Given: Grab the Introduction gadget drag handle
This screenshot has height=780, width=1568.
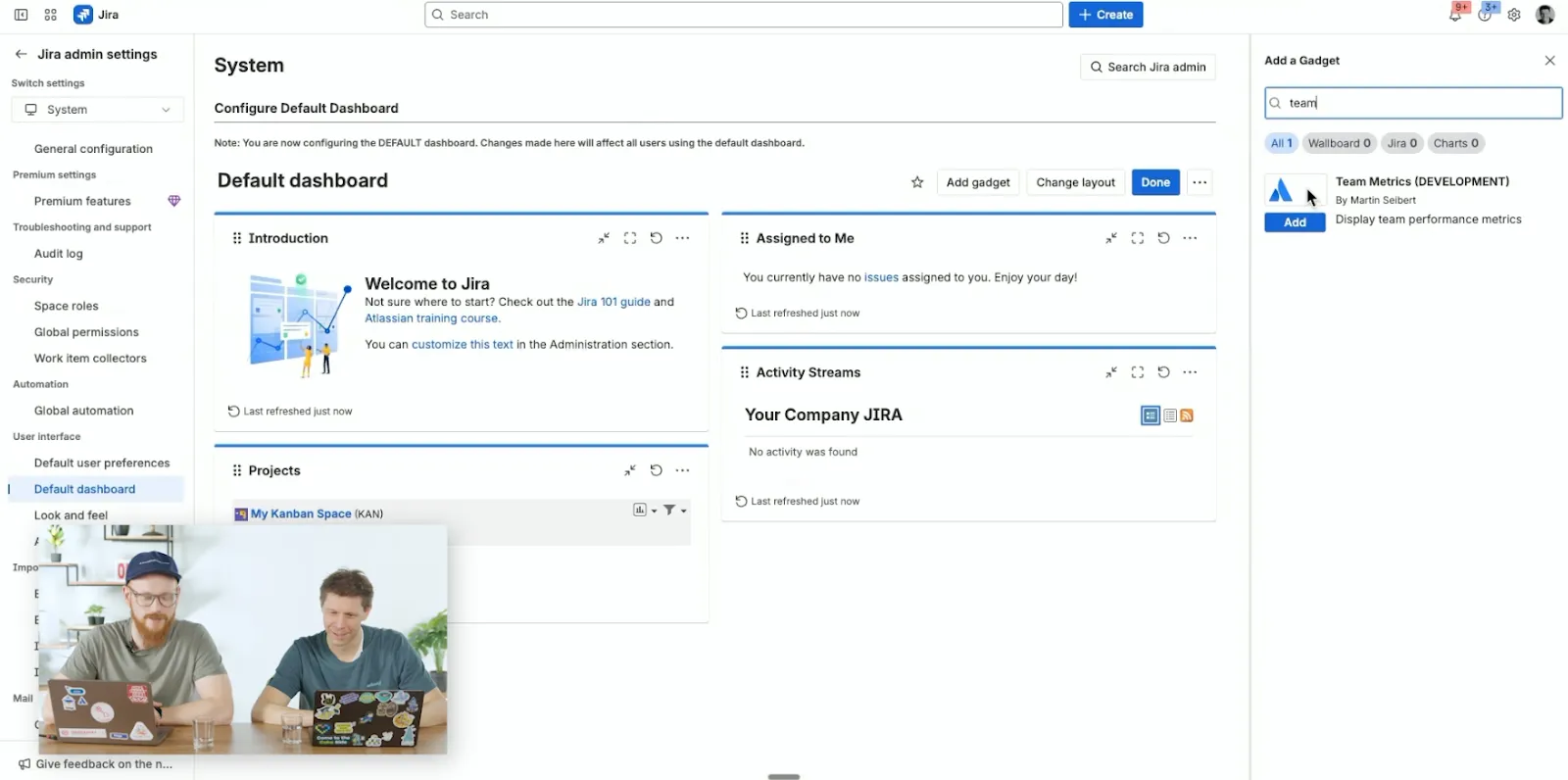Looking at the screenshot, I should click(237, 238).
